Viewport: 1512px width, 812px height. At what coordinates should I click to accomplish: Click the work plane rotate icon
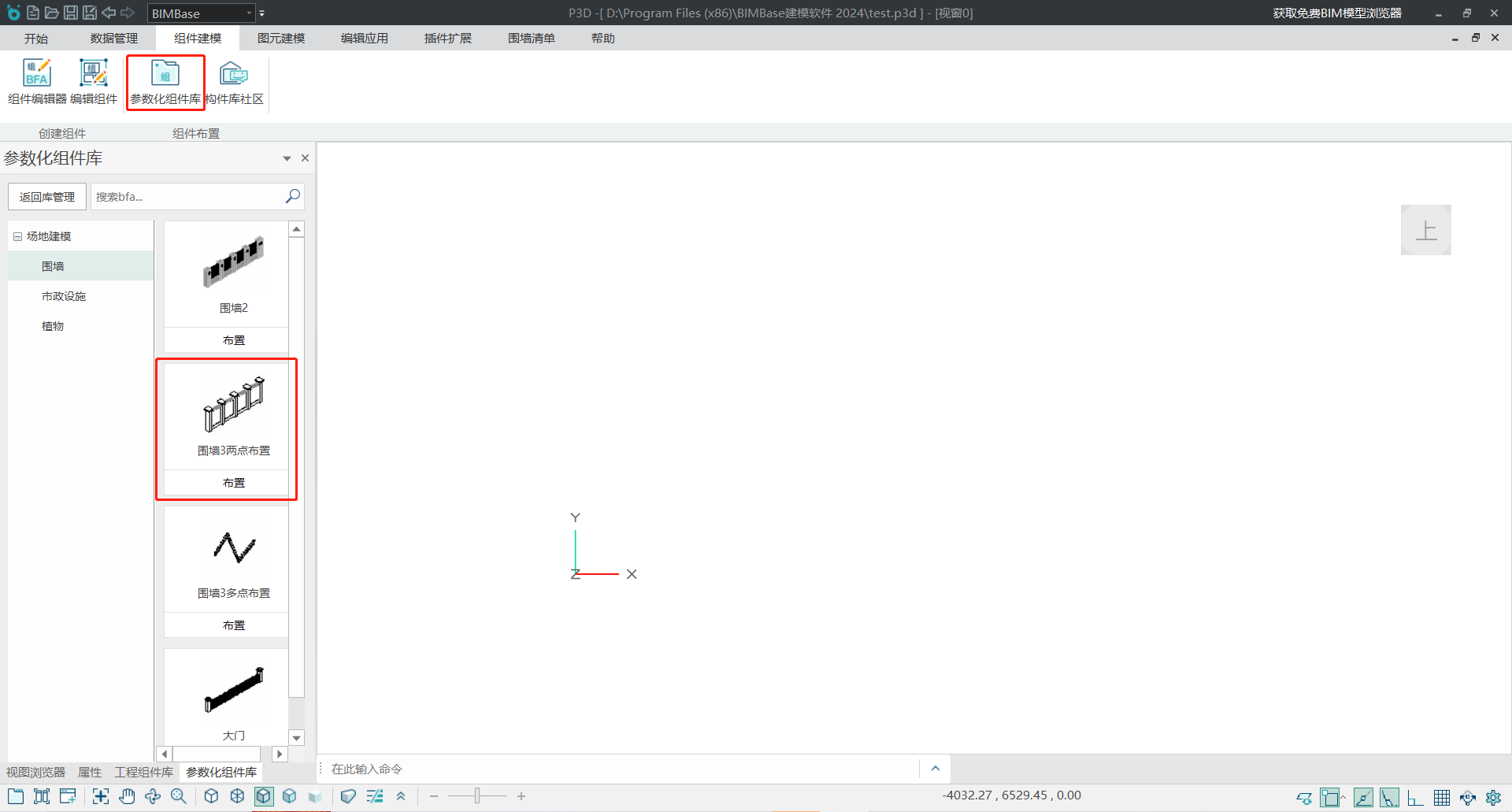[1304, 798]
